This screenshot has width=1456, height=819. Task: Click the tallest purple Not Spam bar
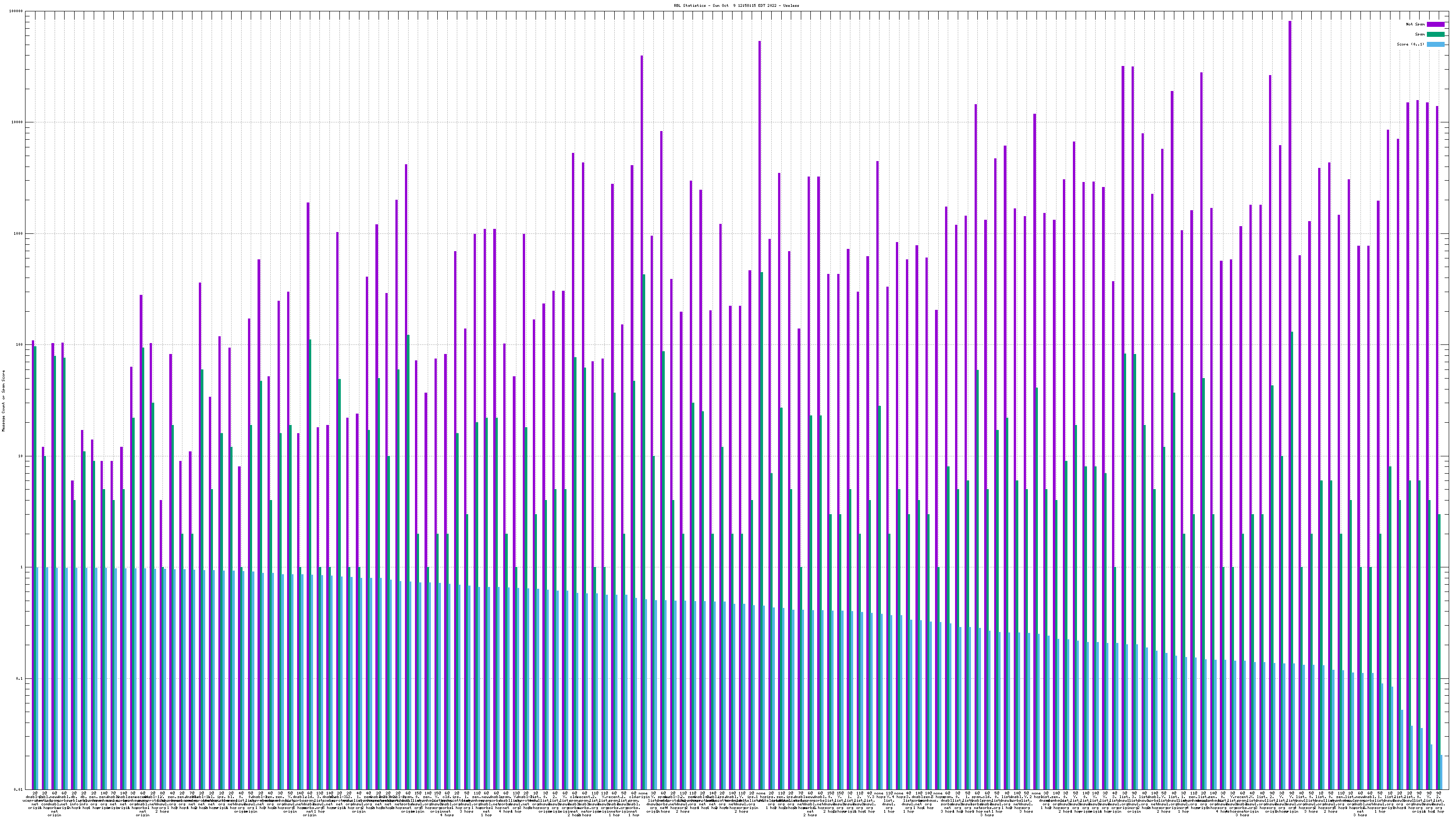click(1289, 396)
